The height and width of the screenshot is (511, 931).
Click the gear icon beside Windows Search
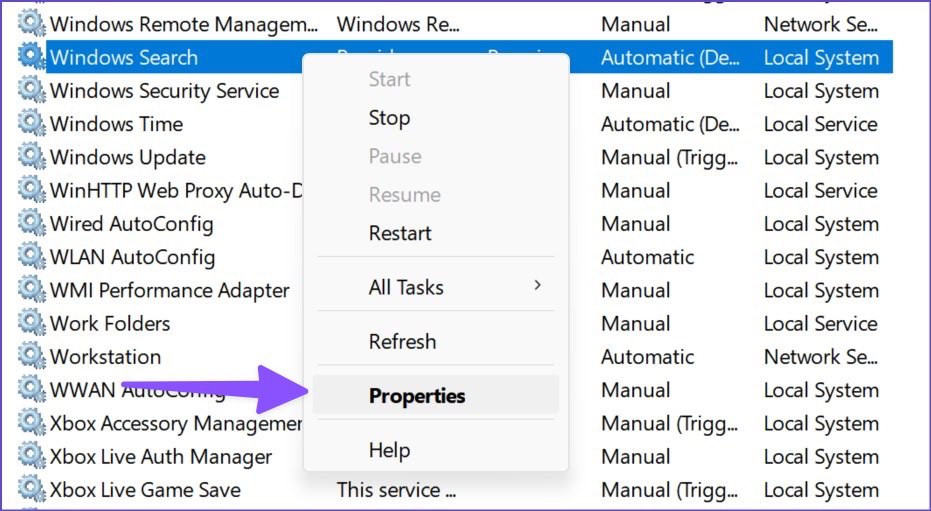click(31, 57)
